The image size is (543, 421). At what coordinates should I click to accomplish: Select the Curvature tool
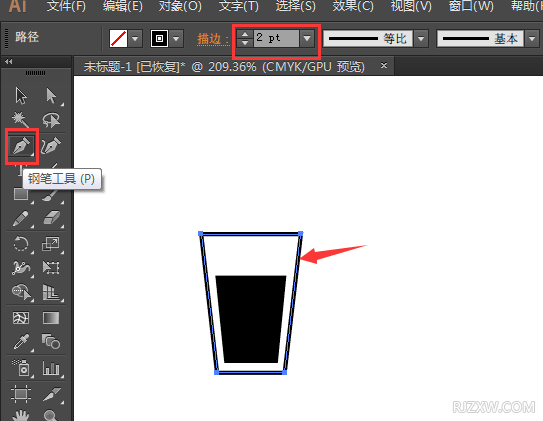click(51, 146)
